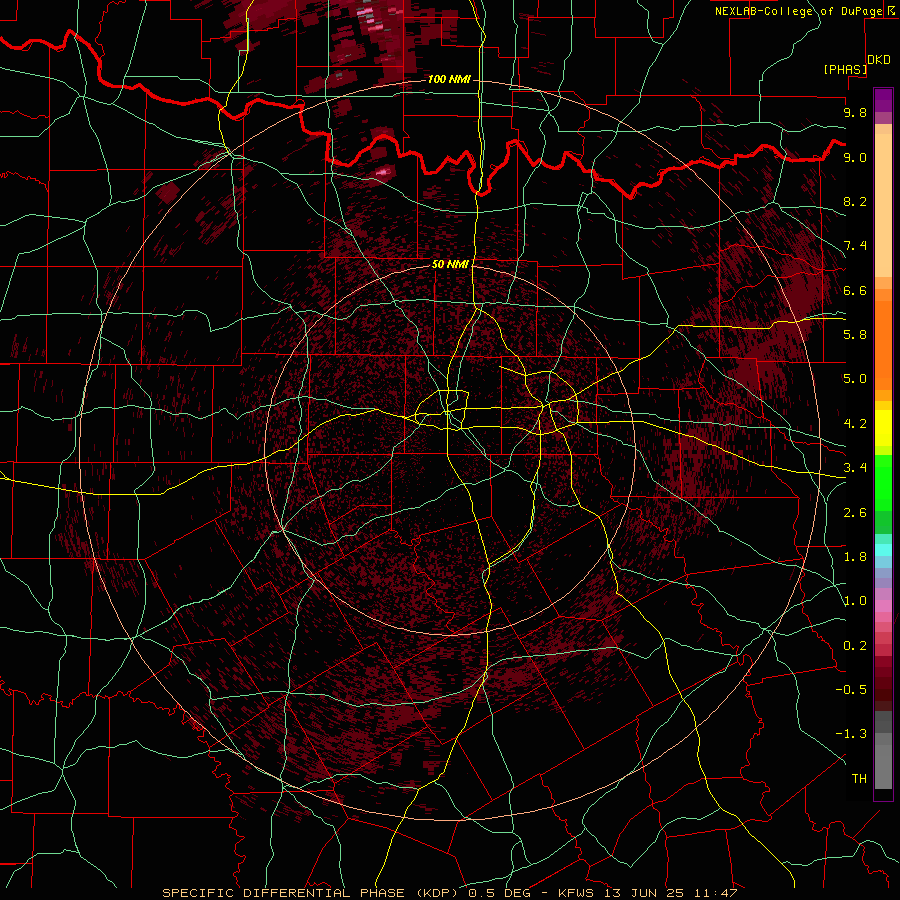Click the -0.5 value on the color scale
The width and height of the screenshot is (900, 900).
coord(851,690)
